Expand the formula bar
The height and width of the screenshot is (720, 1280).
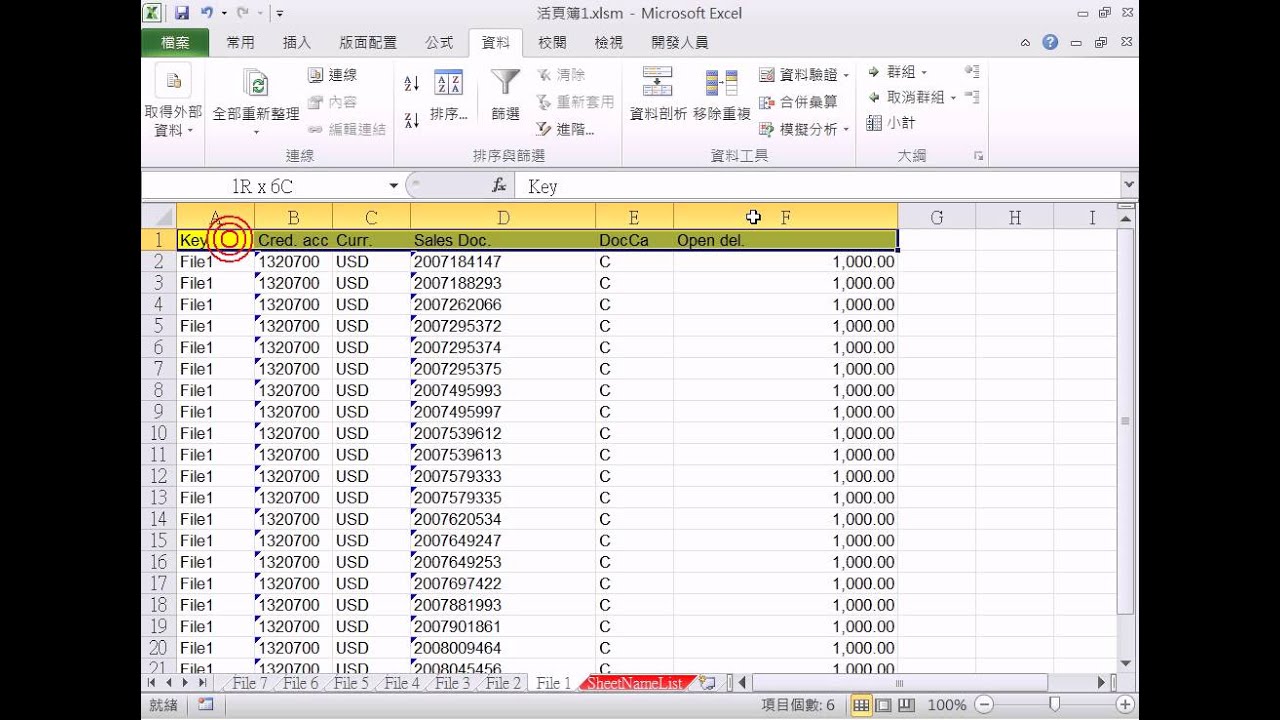point(1129,185)
